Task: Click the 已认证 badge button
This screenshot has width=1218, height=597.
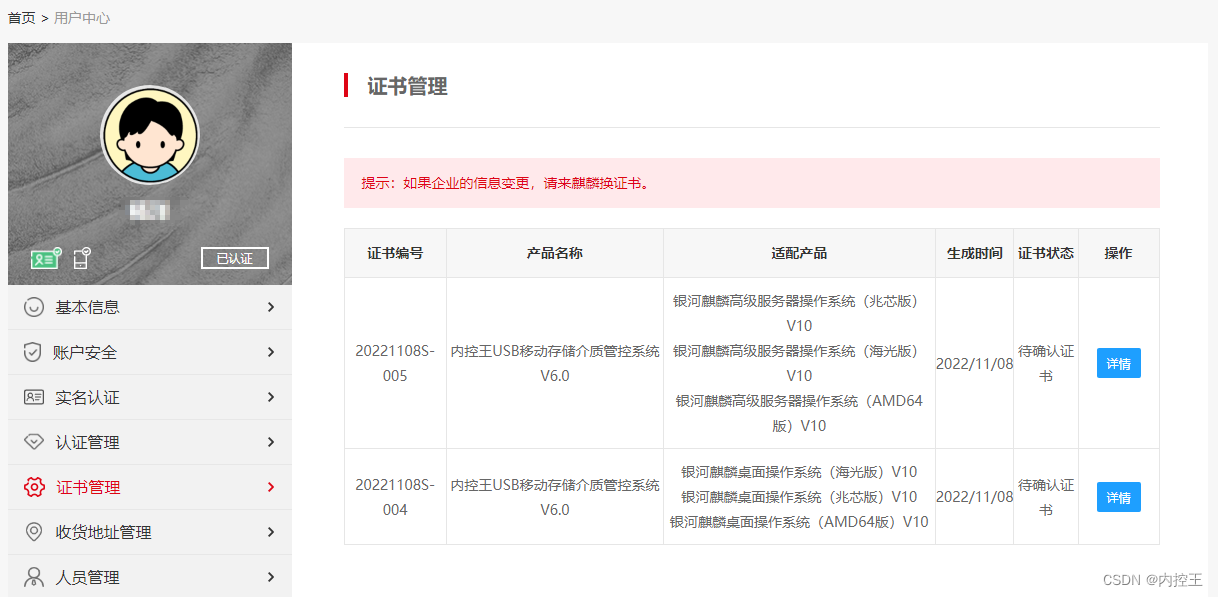Action: 235,258
